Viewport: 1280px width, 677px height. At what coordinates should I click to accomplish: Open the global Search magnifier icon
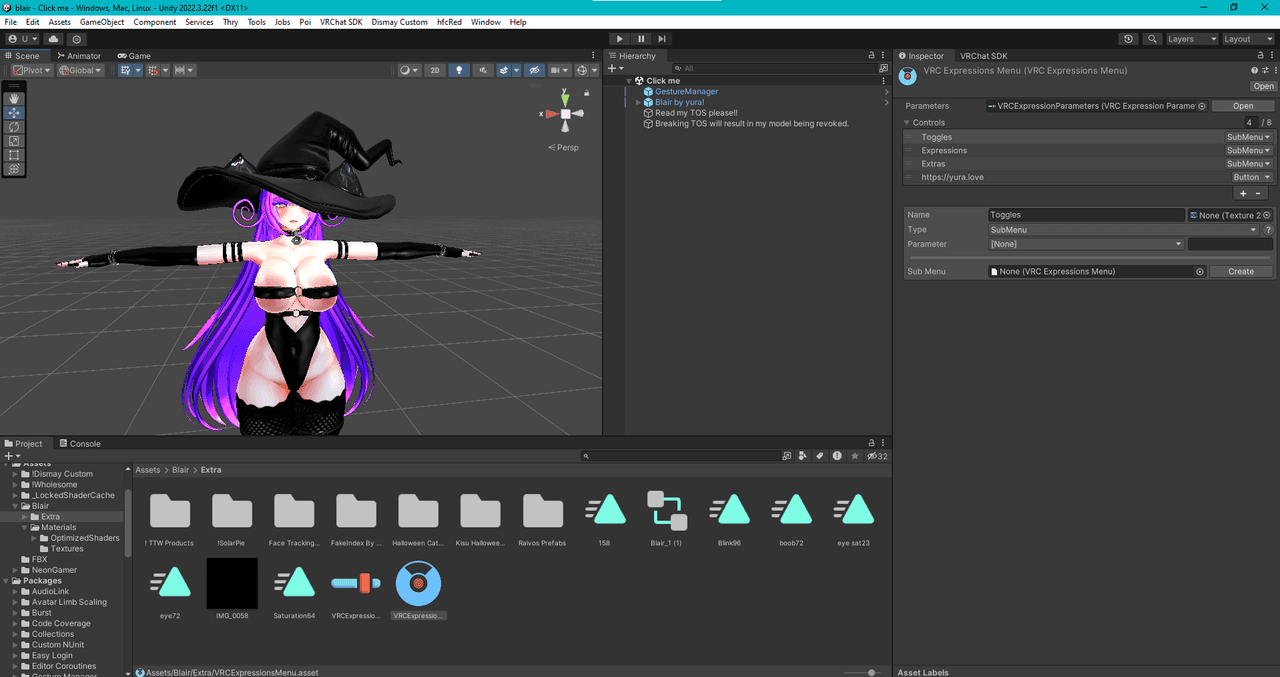pyautogui.click(x=1154, y=39)
